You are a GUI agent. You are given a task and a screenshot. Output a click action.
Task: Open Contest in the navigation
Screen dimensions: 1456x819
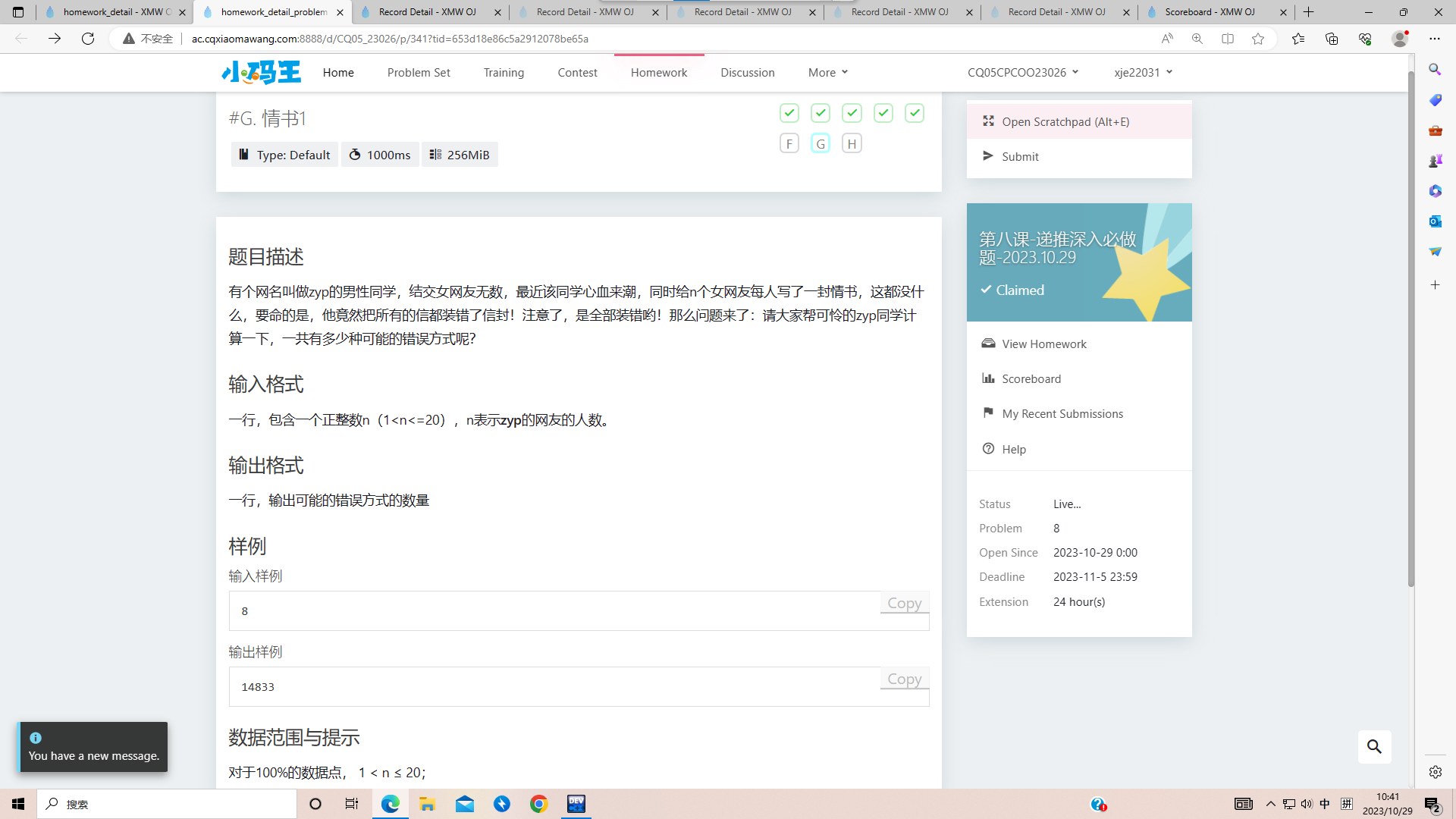point(577,73)
